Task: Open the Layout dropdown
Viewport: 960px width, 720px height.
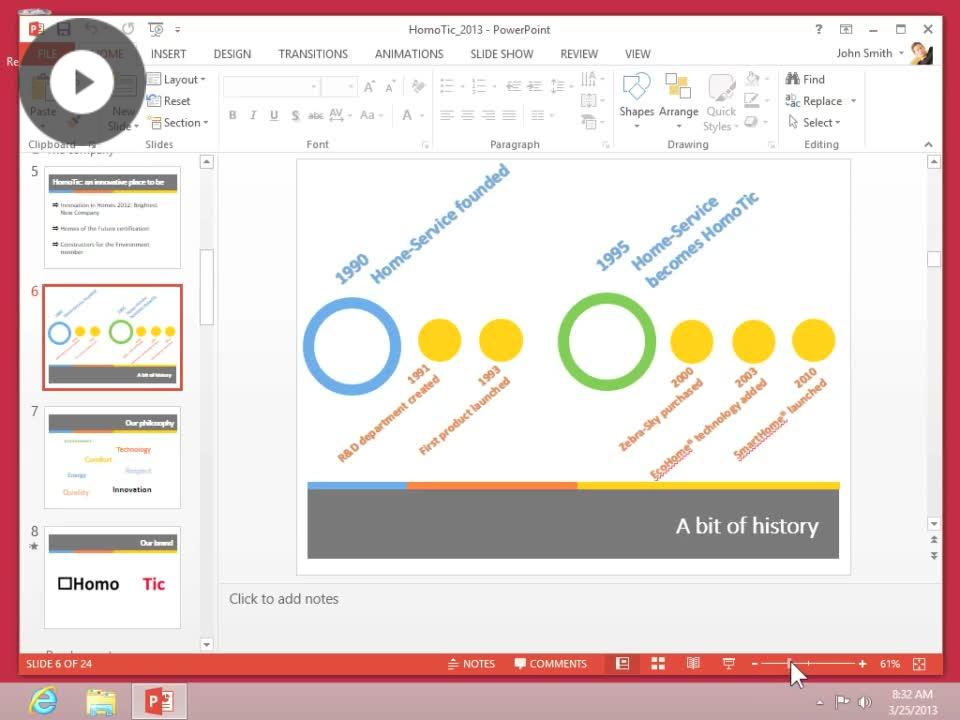Action: (x=177, y=79)
